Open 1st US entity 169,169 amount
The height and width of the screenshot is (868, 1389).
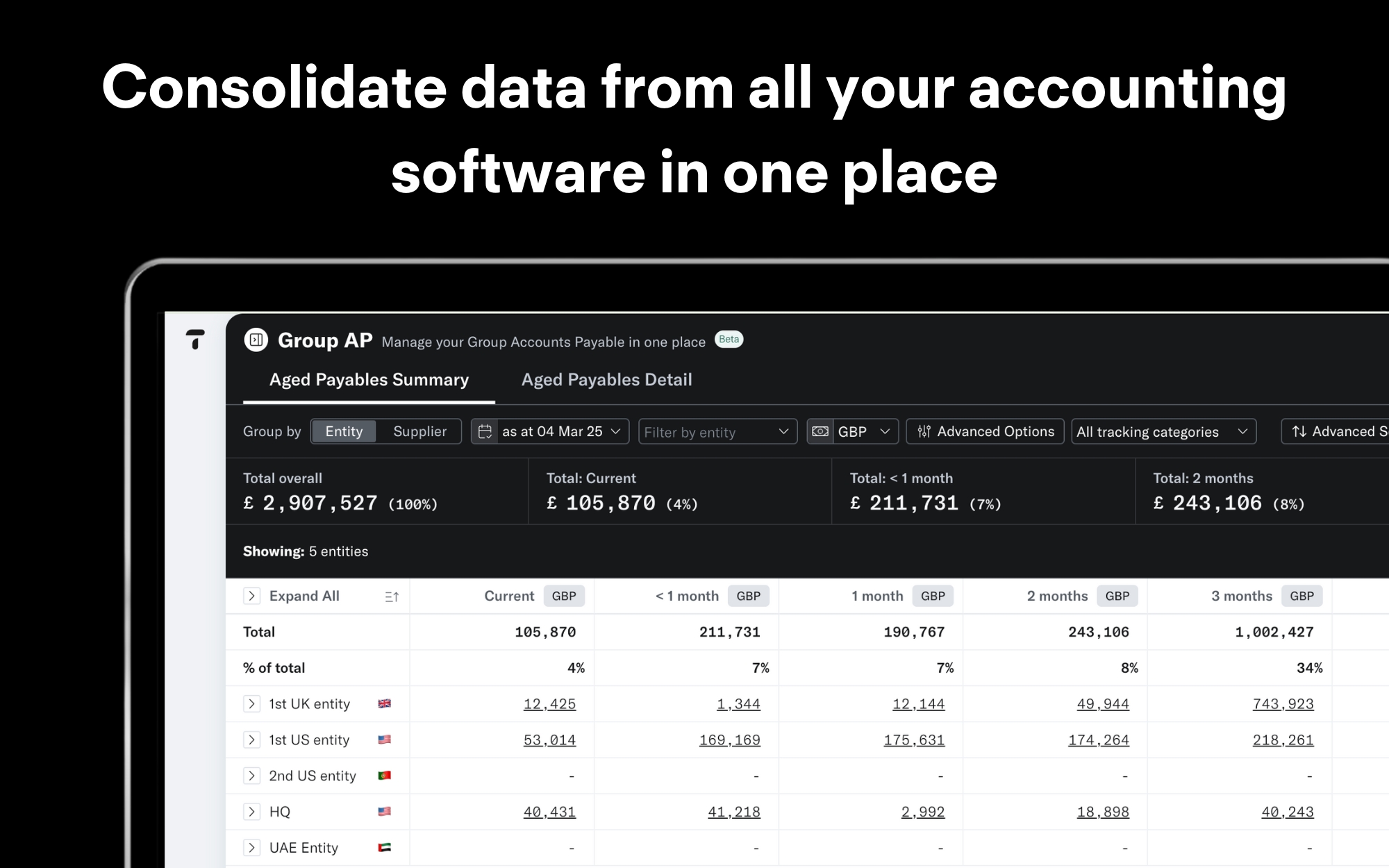(729, 740)
